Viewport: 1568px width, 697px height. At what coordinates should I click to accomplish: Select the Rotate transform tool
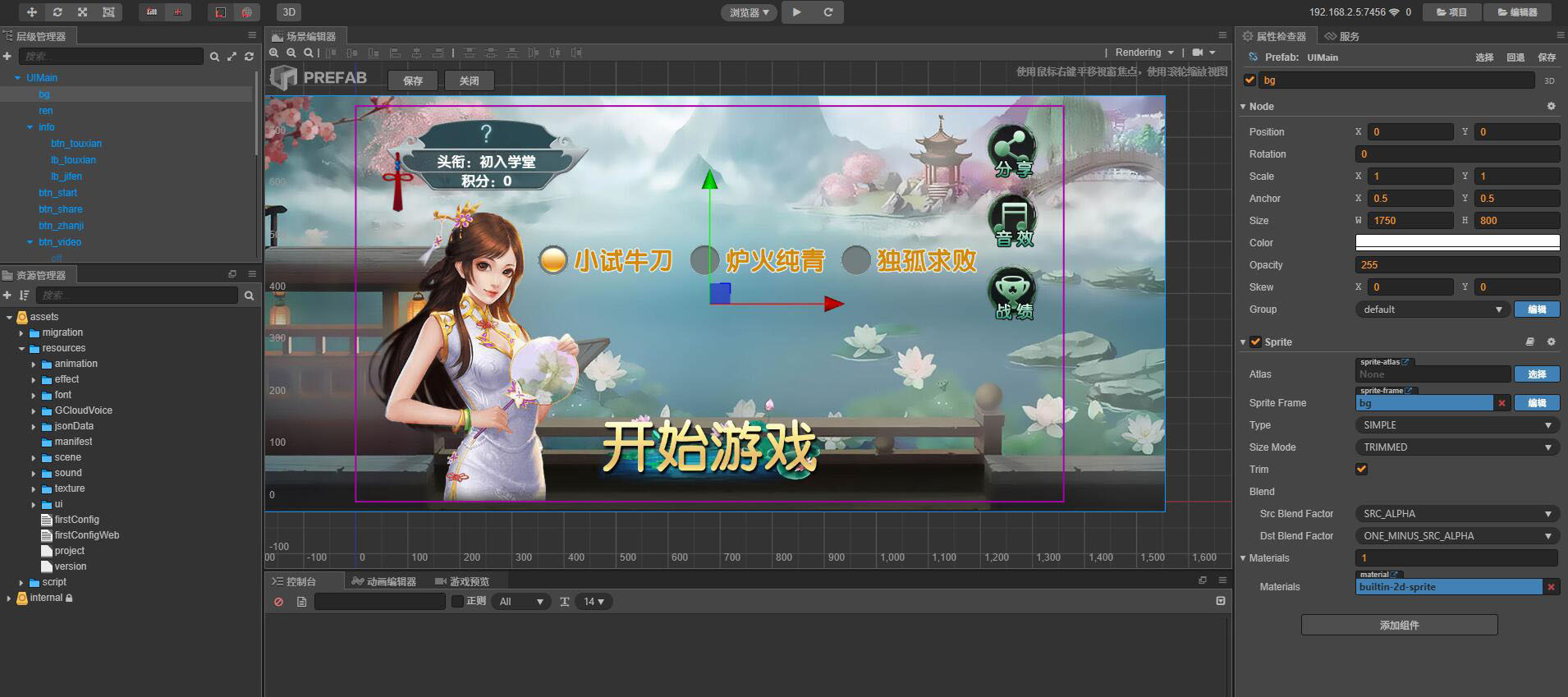57,12
